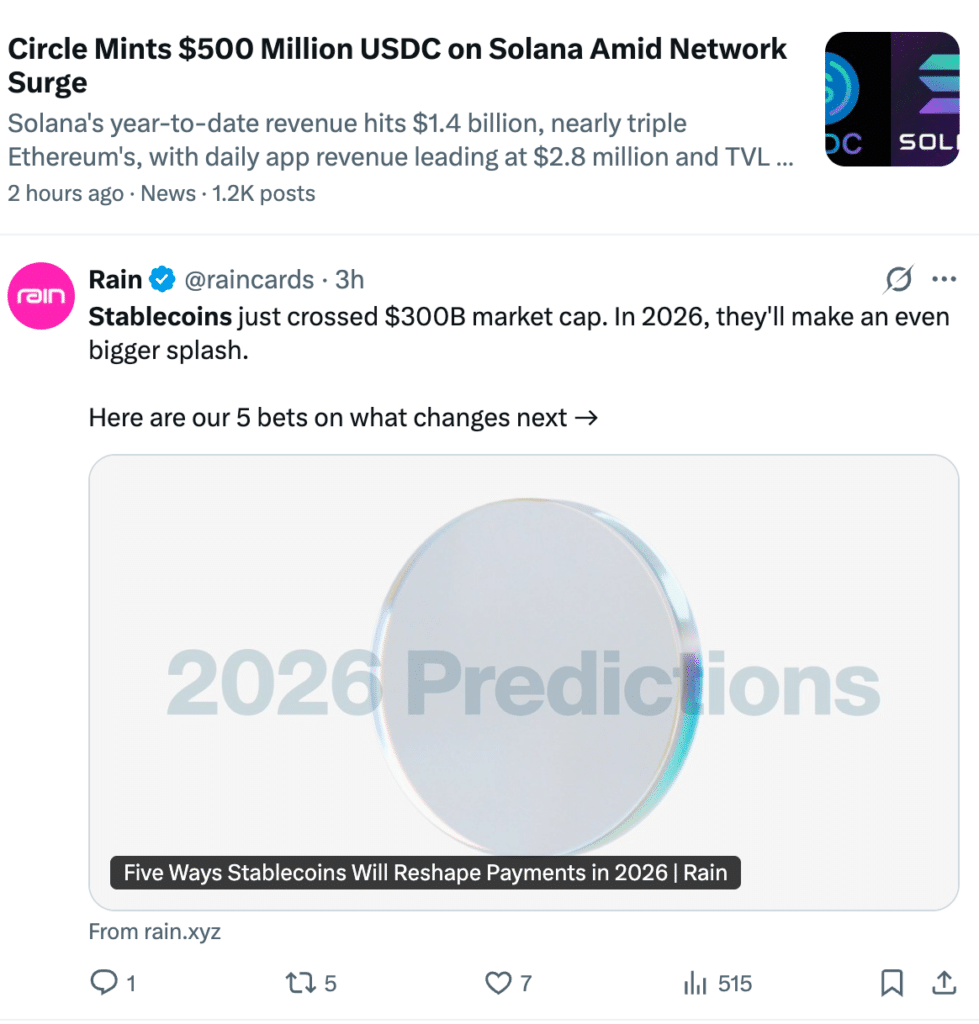Click Rain's pink profile avatar

pyautogui.click(x=43, y=297)
